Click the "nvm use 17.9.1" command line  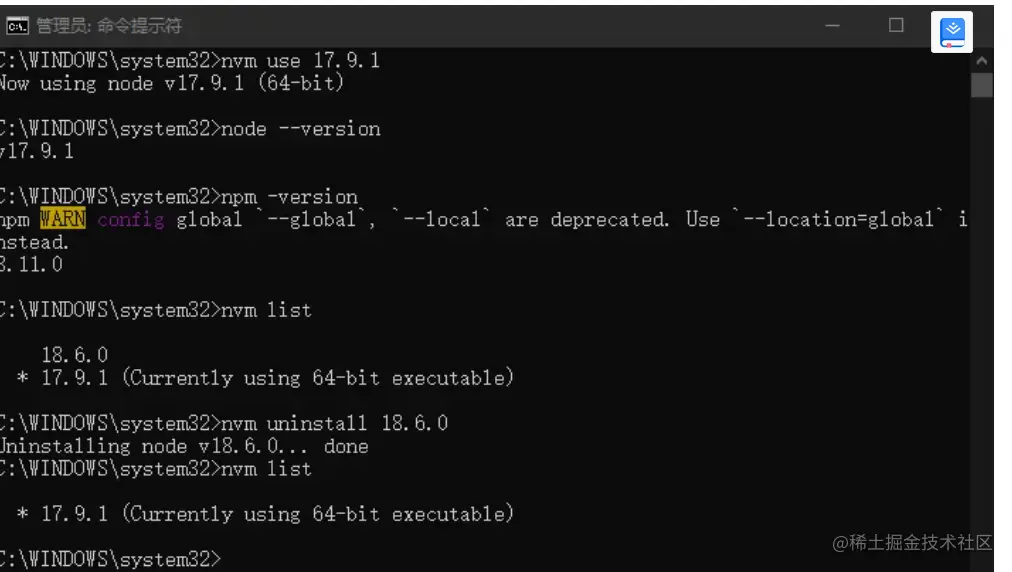coord(300,61)
